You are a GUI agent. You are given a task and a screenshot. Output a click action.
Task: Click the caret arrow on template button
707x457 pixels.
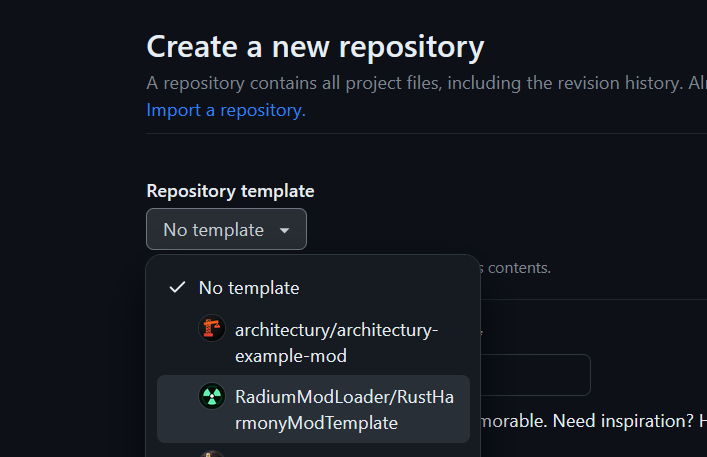click(x=285, y=231)
